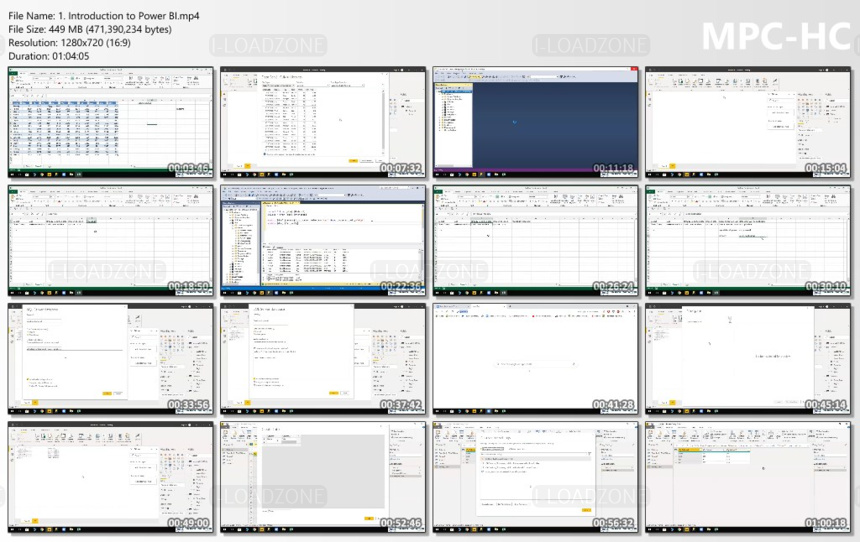This screenshot has width=860, height=542.
Task: Select the thumbnail stamped 00:45:14
Action: tap(748, 359)
